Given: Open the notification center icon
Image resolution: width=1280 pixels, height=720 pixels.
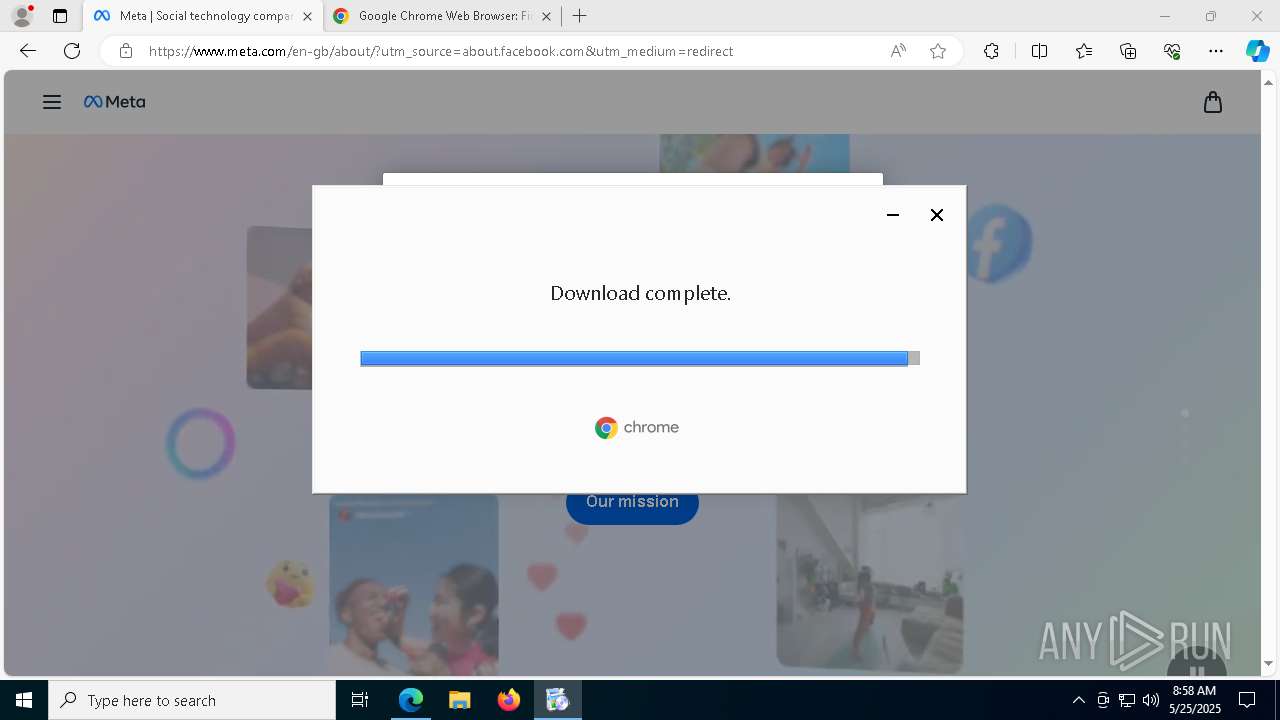Looking at the screenshot, I should tap(1247, 700).
